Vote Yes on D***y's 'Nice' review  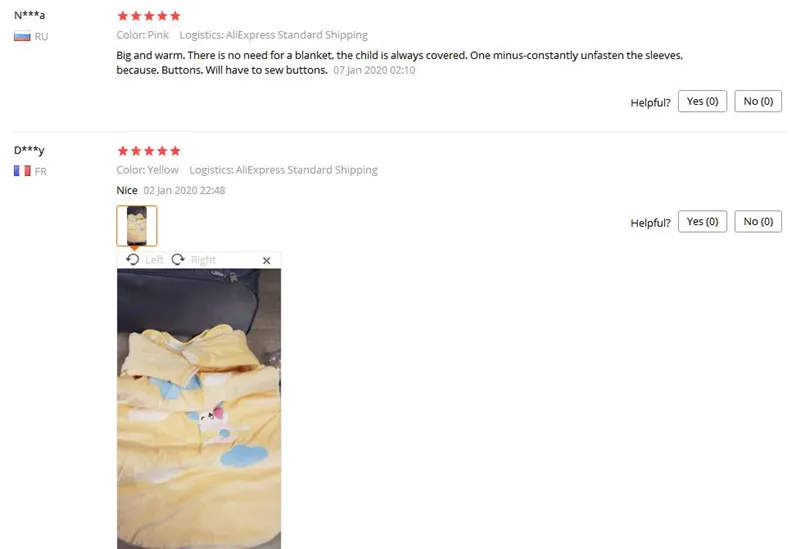coord(702,221)
